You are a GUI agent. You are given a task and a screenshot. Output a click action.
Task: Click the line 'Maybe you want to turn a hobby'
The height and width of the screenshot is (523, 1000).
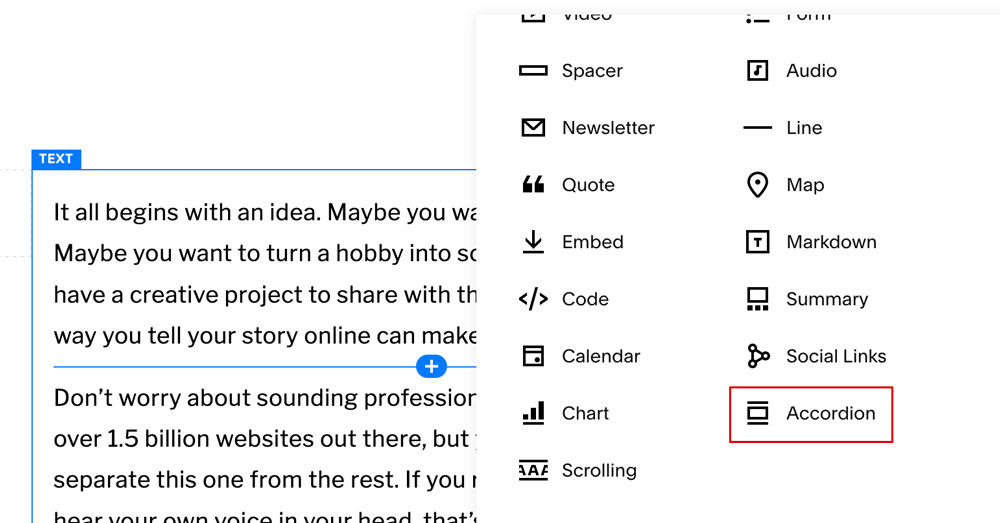coord(265,253)
